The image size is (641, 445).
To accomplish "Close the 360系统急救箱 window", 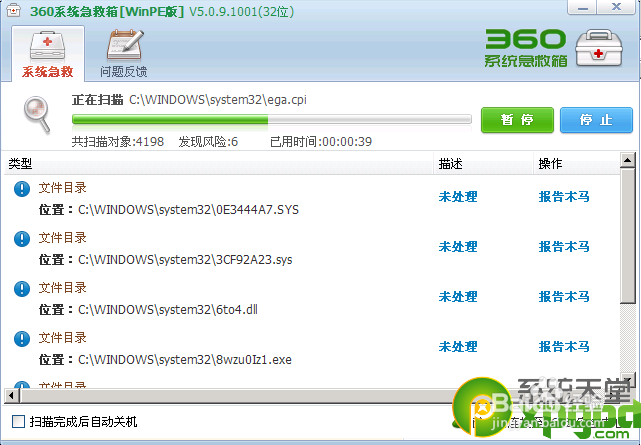I will (616, 7).
